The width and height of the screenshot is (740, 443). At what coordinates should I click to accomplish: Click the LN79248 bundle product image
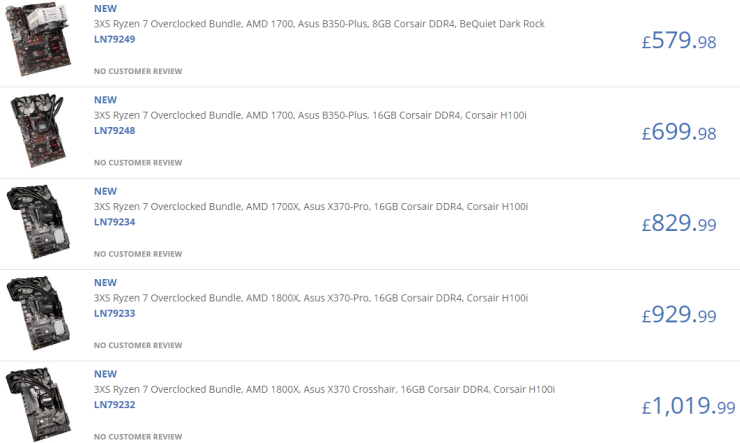pyautogui.click(x=40, y=132)
